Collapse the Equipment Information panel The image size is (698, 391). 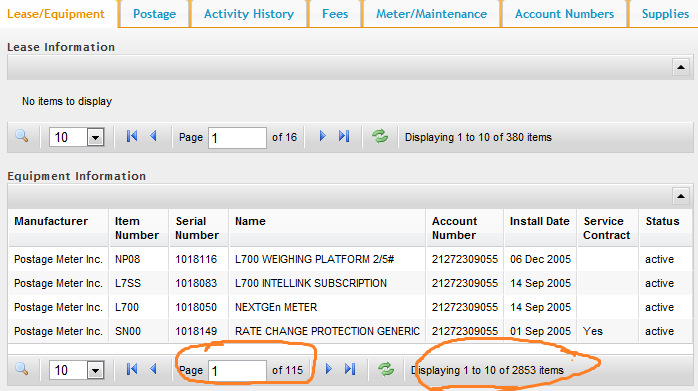[681, 196]
